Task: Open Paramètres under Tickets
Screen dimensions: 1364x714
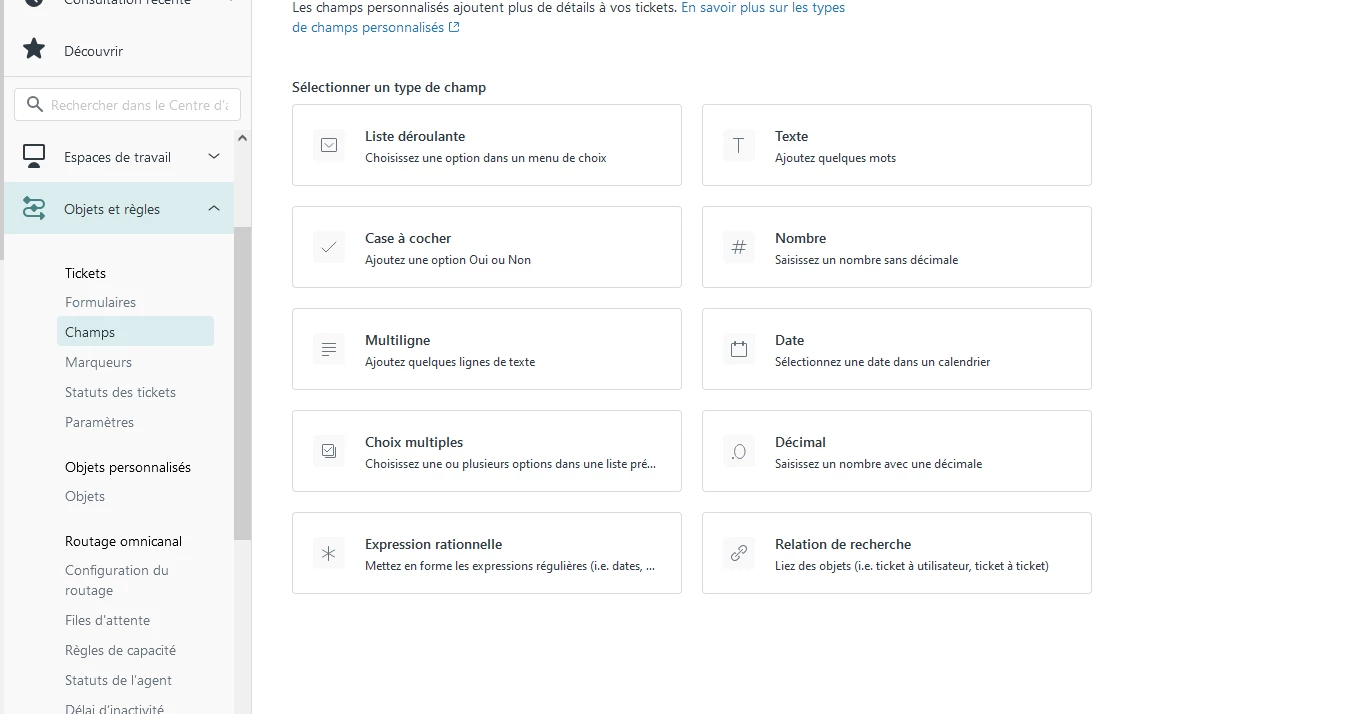Action: (x=99, y=422)
